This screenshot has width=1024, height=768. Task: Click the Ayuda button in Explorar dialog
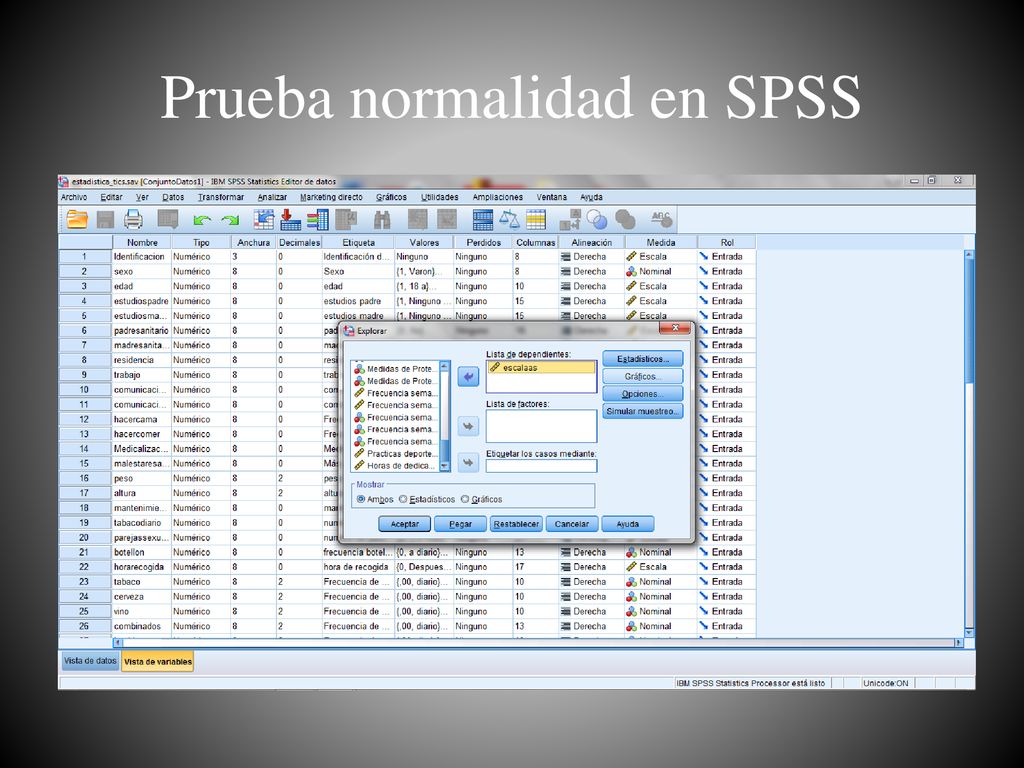tap(628, 524)
